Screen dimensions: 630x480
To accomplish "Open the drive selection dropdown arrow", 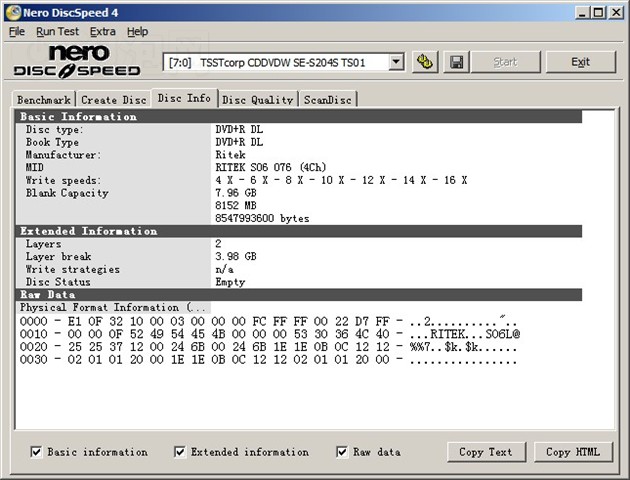I will 396,62.
